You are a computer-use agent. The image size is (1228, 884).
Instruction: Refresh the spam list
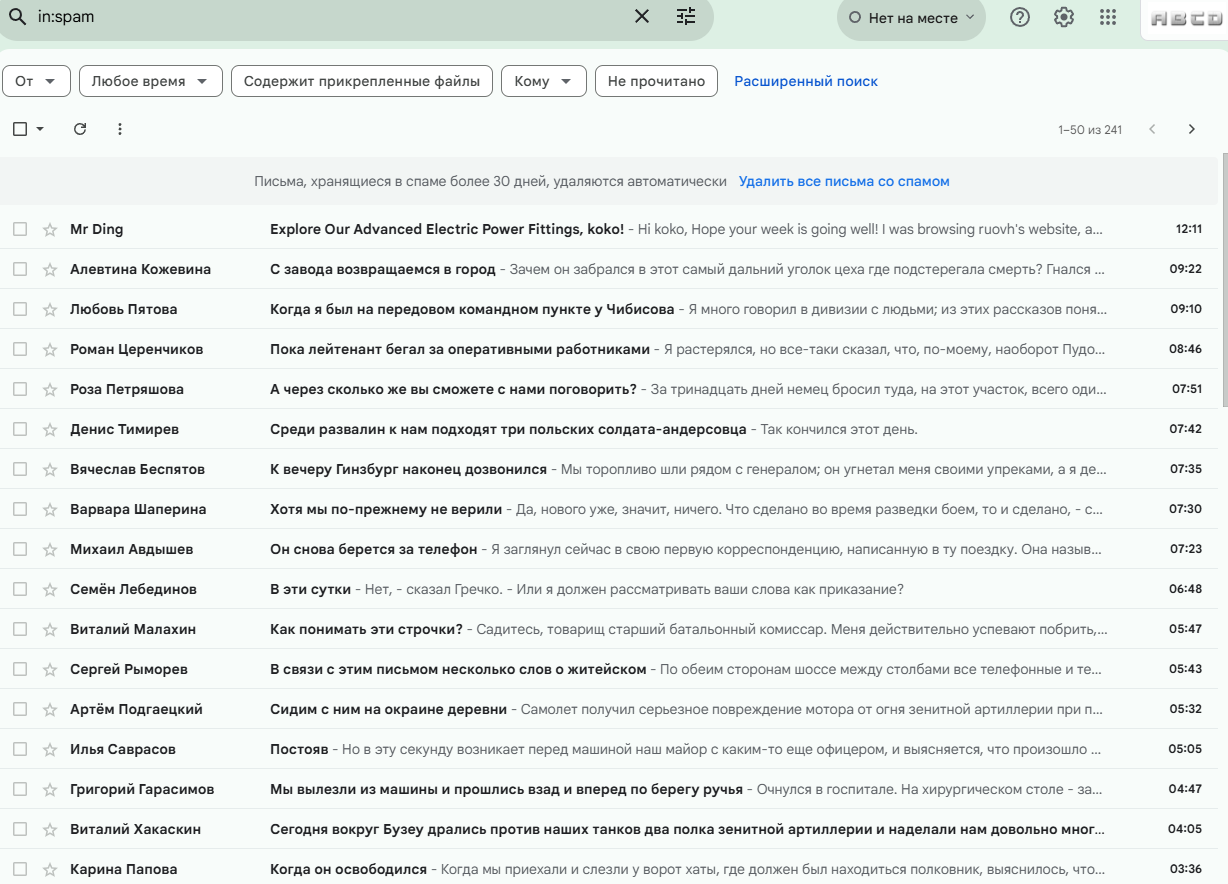point(80,129)
